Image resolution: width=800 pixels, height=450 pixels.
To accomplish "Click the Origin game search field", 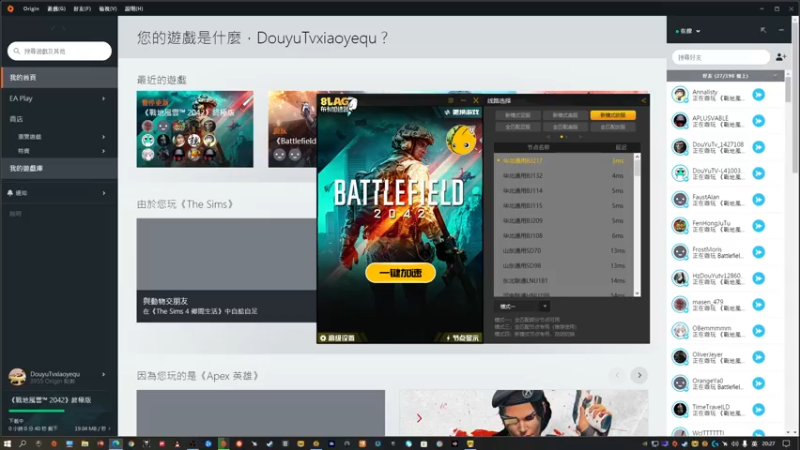I will (x=60, y=51).
